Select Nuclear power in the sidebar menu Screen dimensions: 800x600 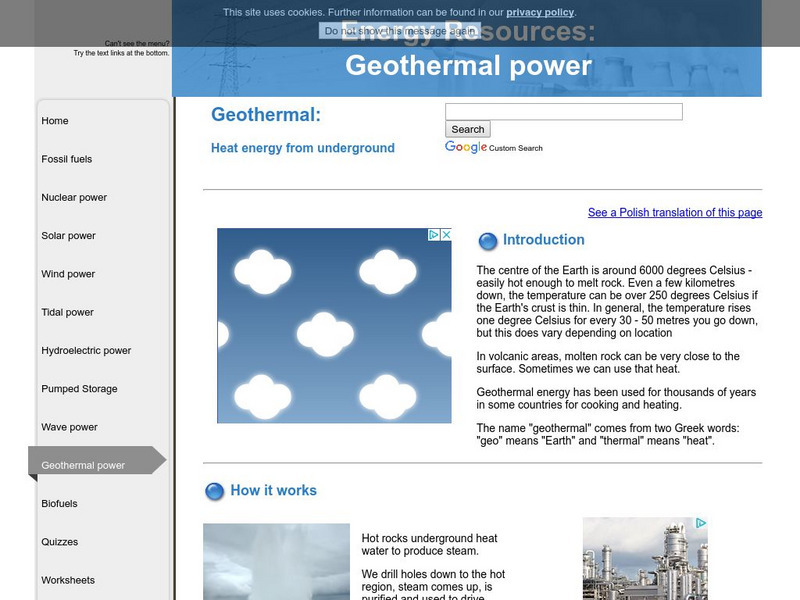tap(74, 198)
